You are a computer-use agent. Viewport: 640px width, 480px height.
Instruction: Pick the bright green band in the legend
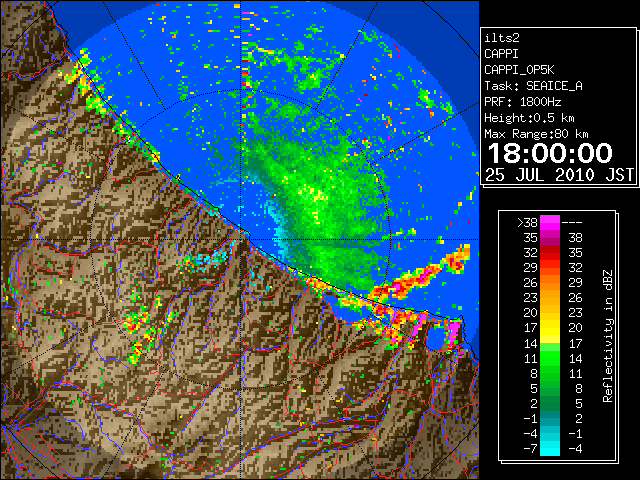(550, 358)
